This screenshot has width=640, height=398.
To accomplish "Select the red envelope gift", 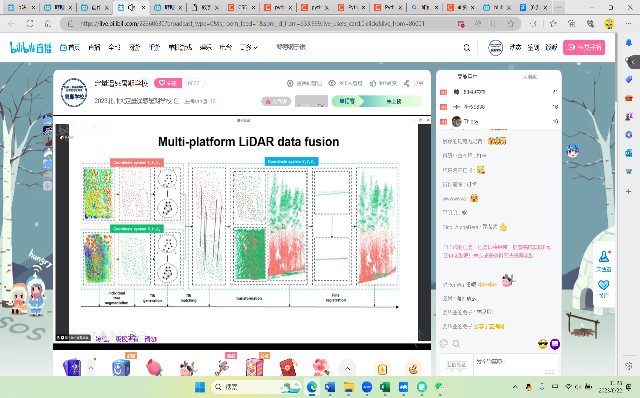I will (288, 367).
